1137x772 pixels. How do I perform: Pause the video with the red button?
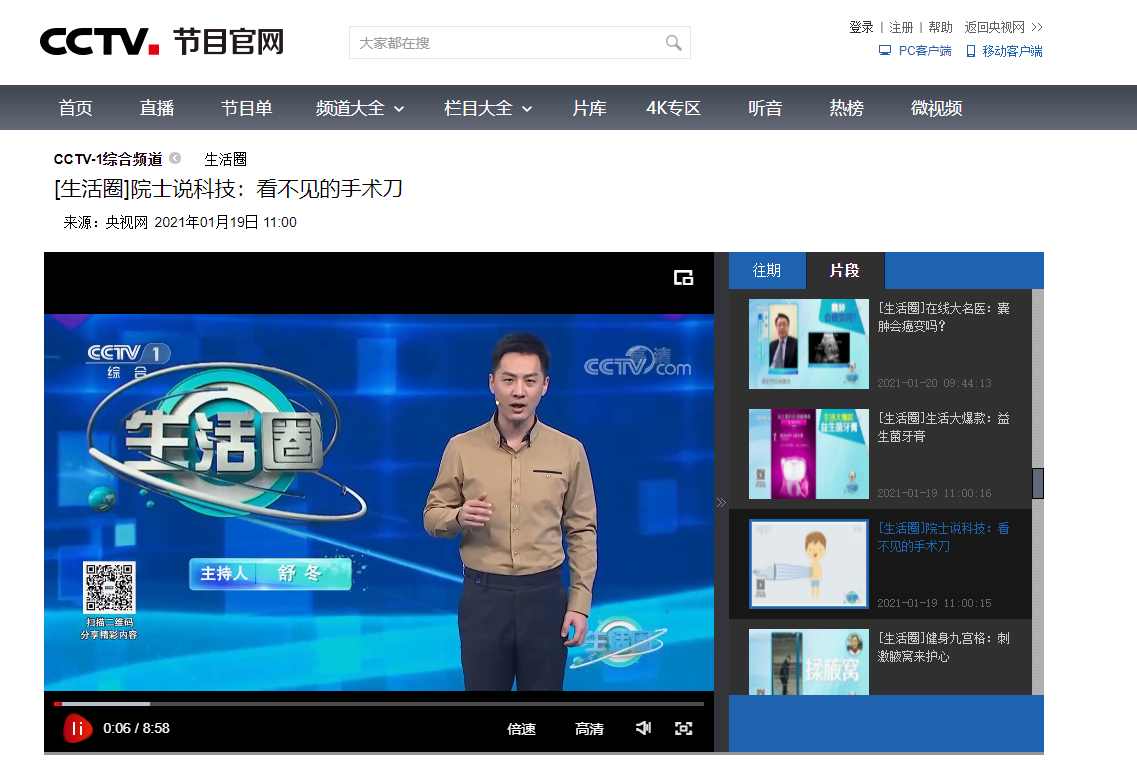[x=78, y=729]
